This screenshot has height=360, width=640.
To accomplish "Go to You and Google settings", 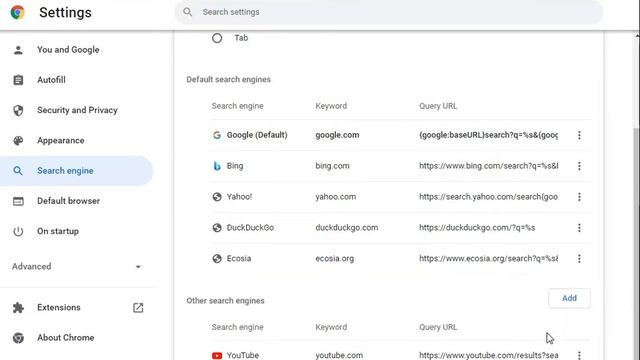I will coord(68,50).
